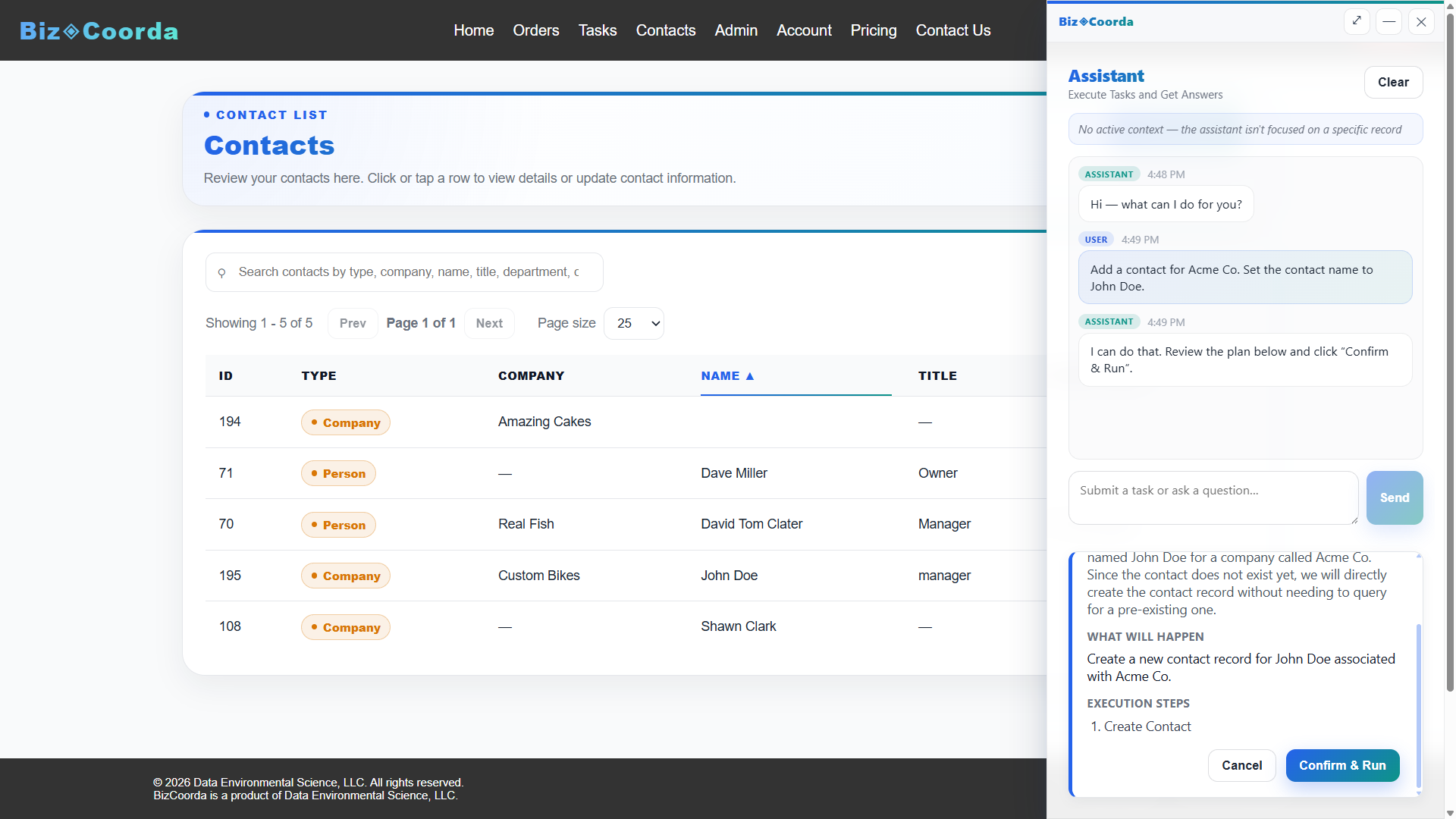Click the Prev page button

coord(353,323)
